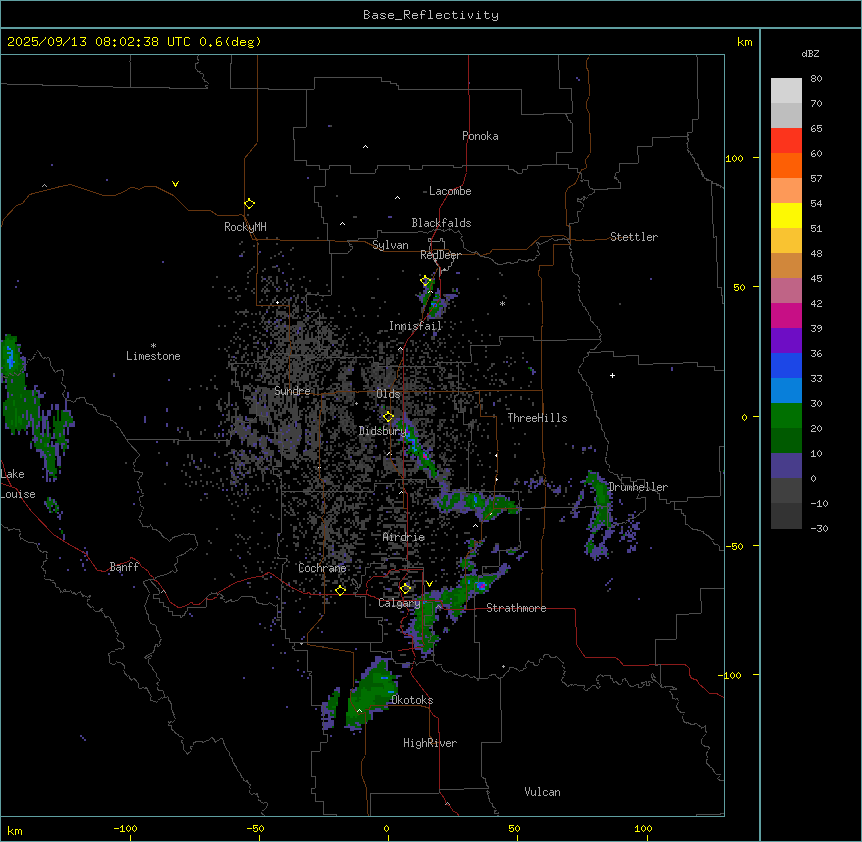The image size is (862, 842).
Task: Click the -100 tick on the bottom axis
Action: 125,828
